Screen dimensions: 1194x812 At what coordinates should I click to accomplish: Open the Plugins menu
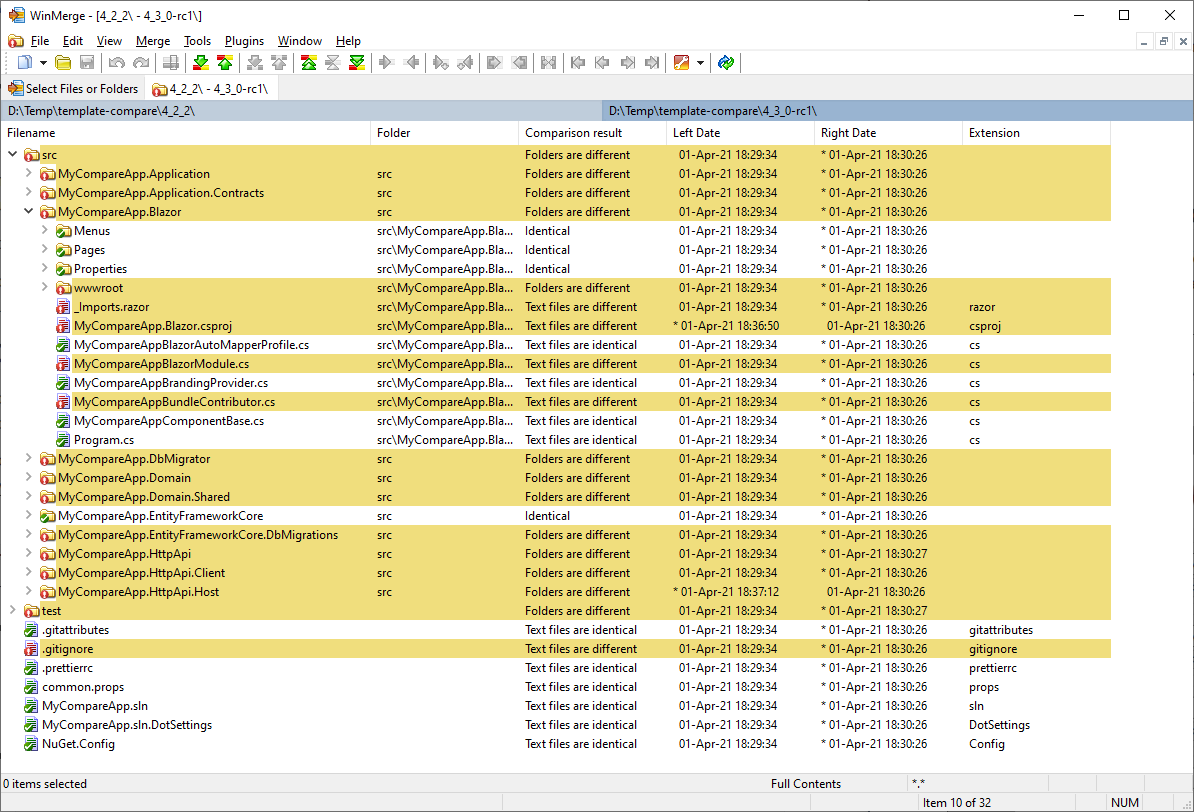[x=244, y=41]
